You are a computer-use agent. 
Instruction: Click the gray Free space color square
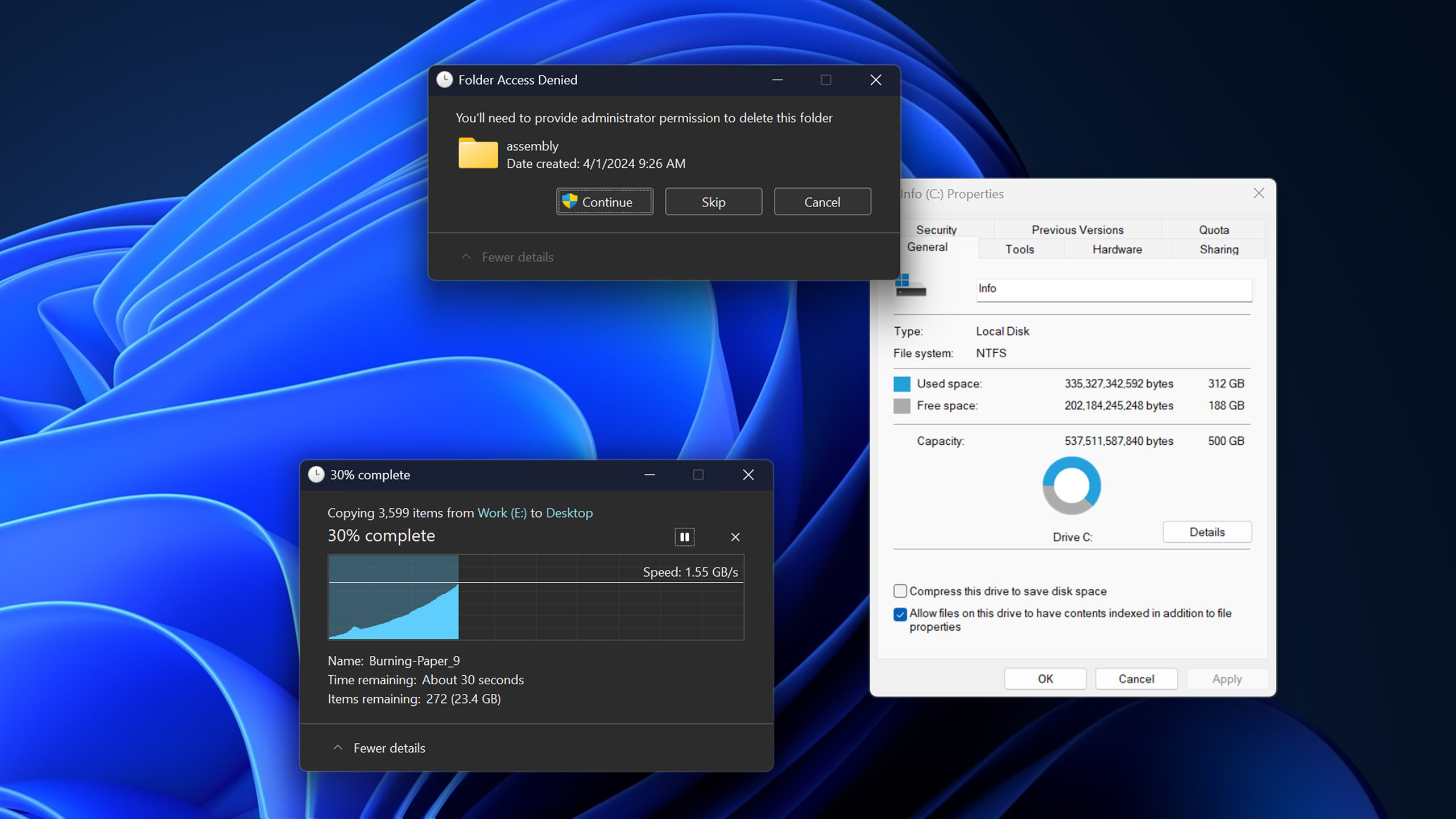(901, 406)
